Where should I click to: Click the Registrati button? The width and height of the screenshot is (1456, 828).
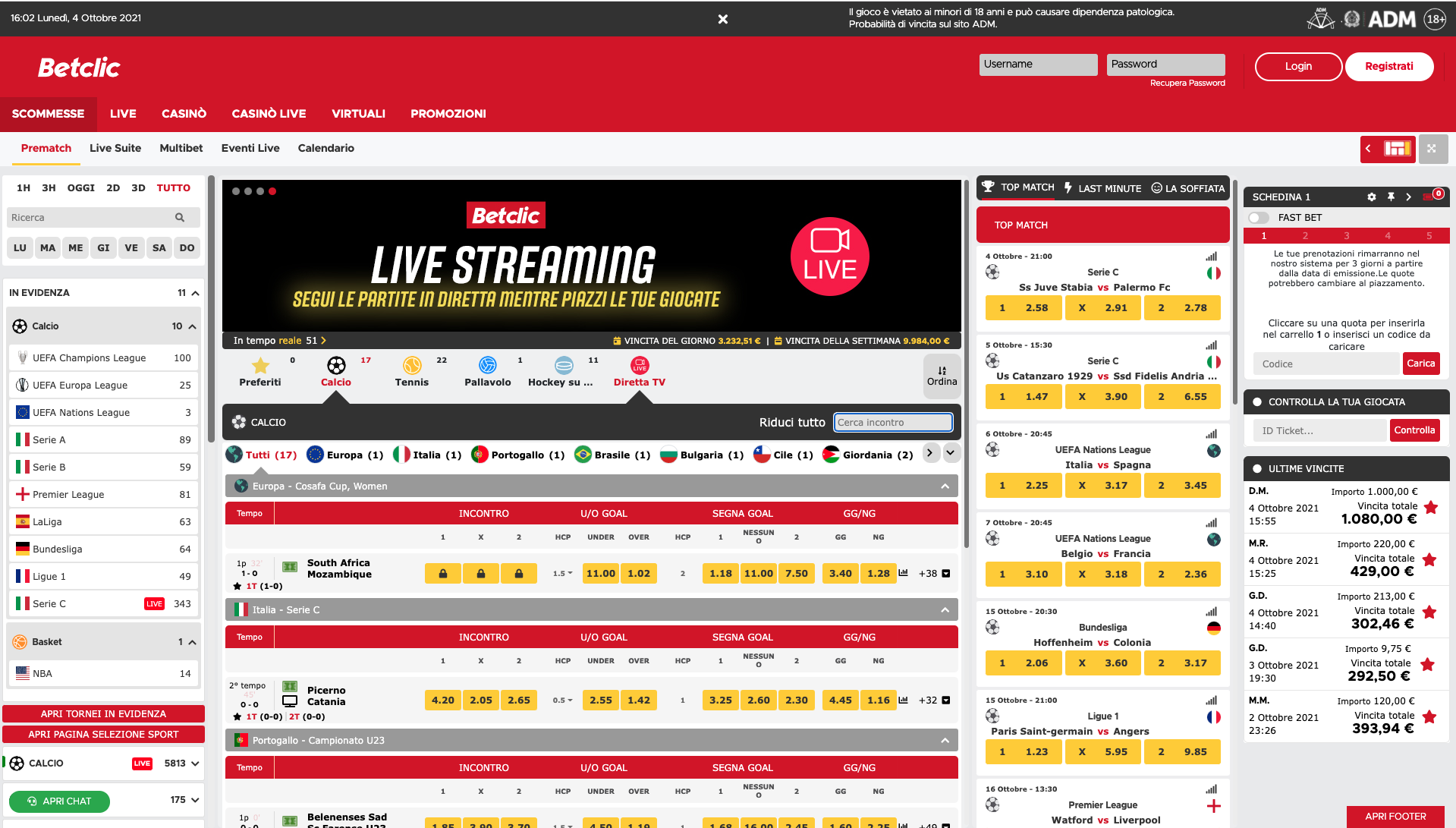1388,66
